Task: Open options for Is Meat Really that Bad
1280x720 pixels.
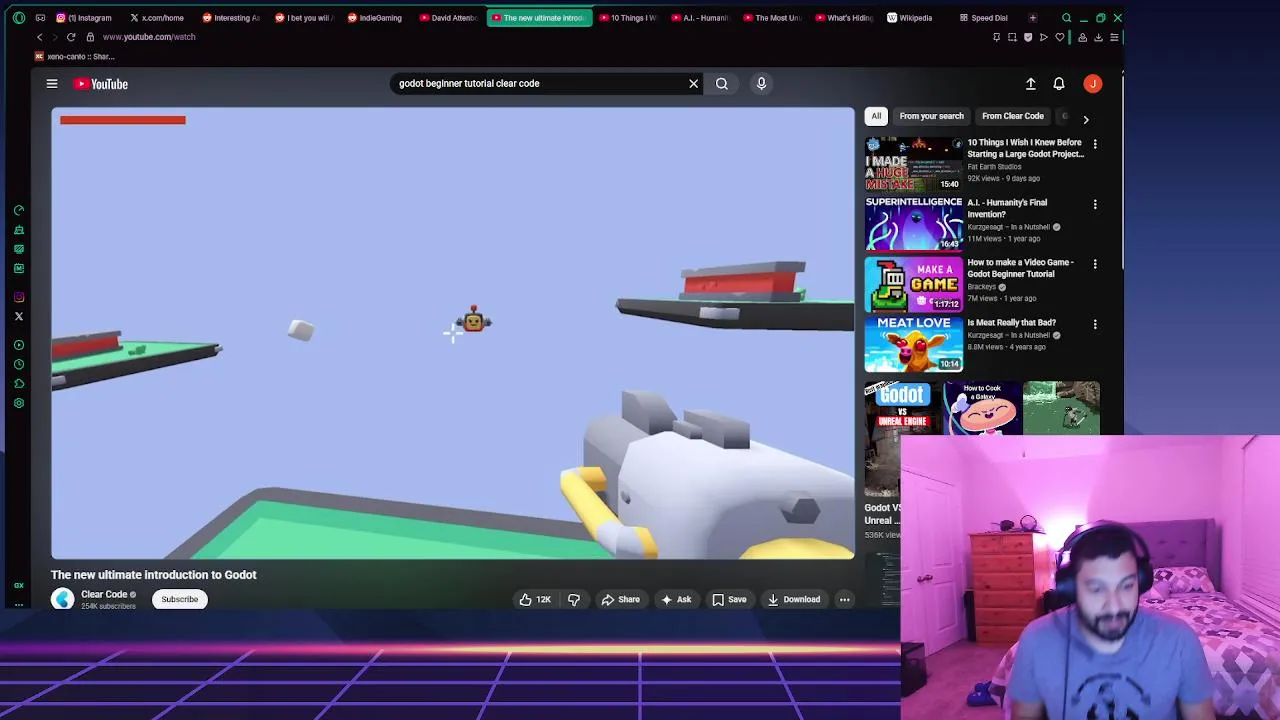Action: (1095, 324)
